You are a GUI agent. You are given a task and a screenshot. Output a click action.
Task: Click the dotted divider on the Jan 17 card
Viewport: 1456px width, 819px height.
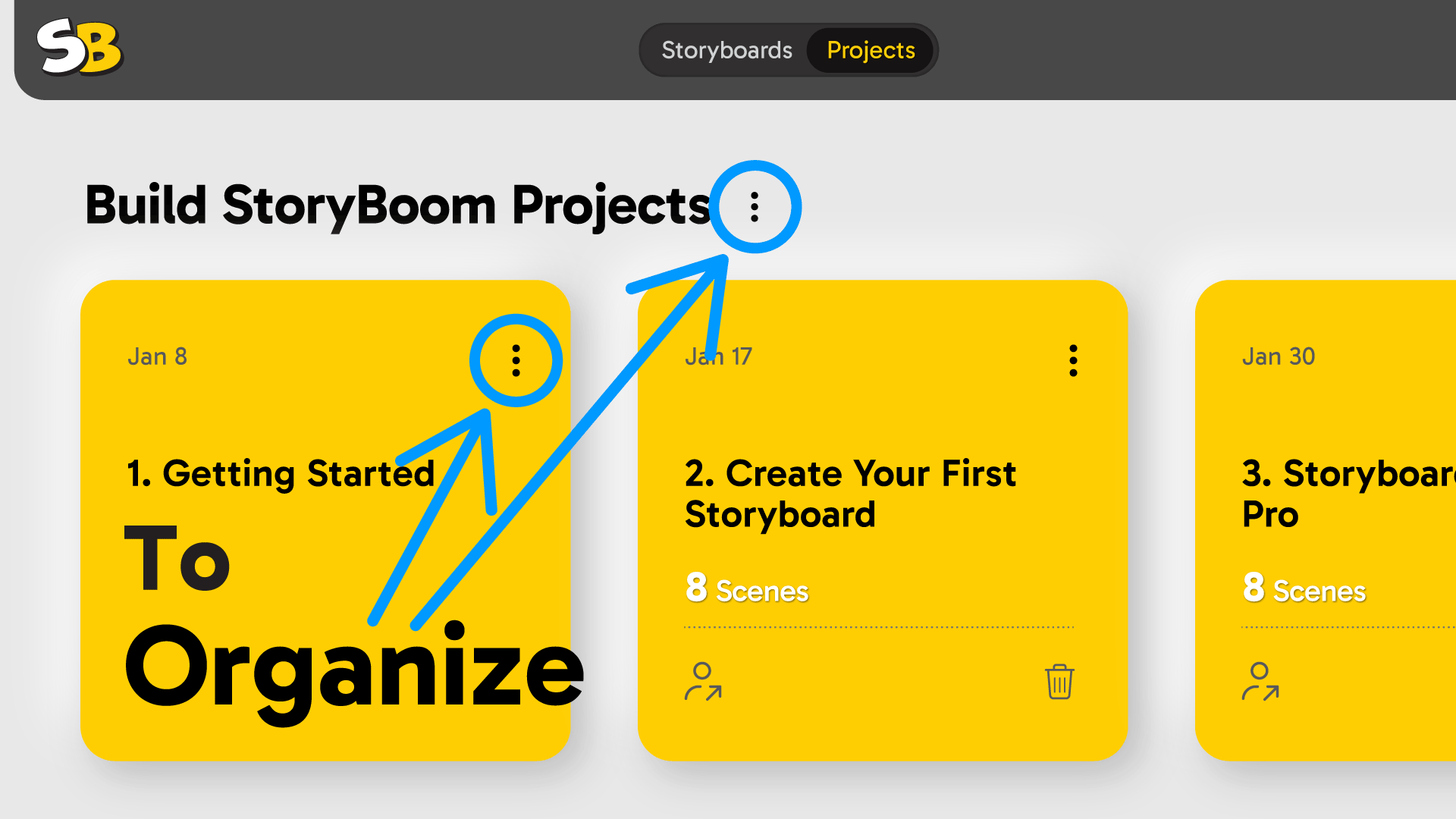click(x=880, y=627)
